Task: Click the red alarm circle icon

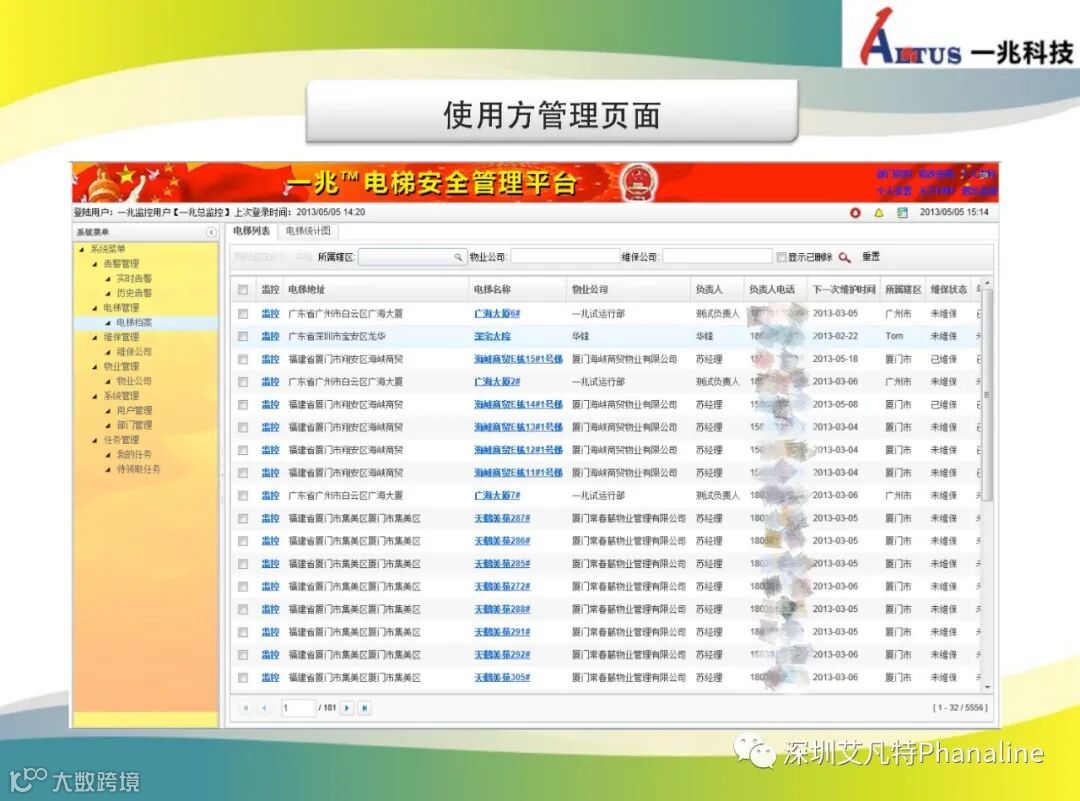Action: (x=855, y=213)
